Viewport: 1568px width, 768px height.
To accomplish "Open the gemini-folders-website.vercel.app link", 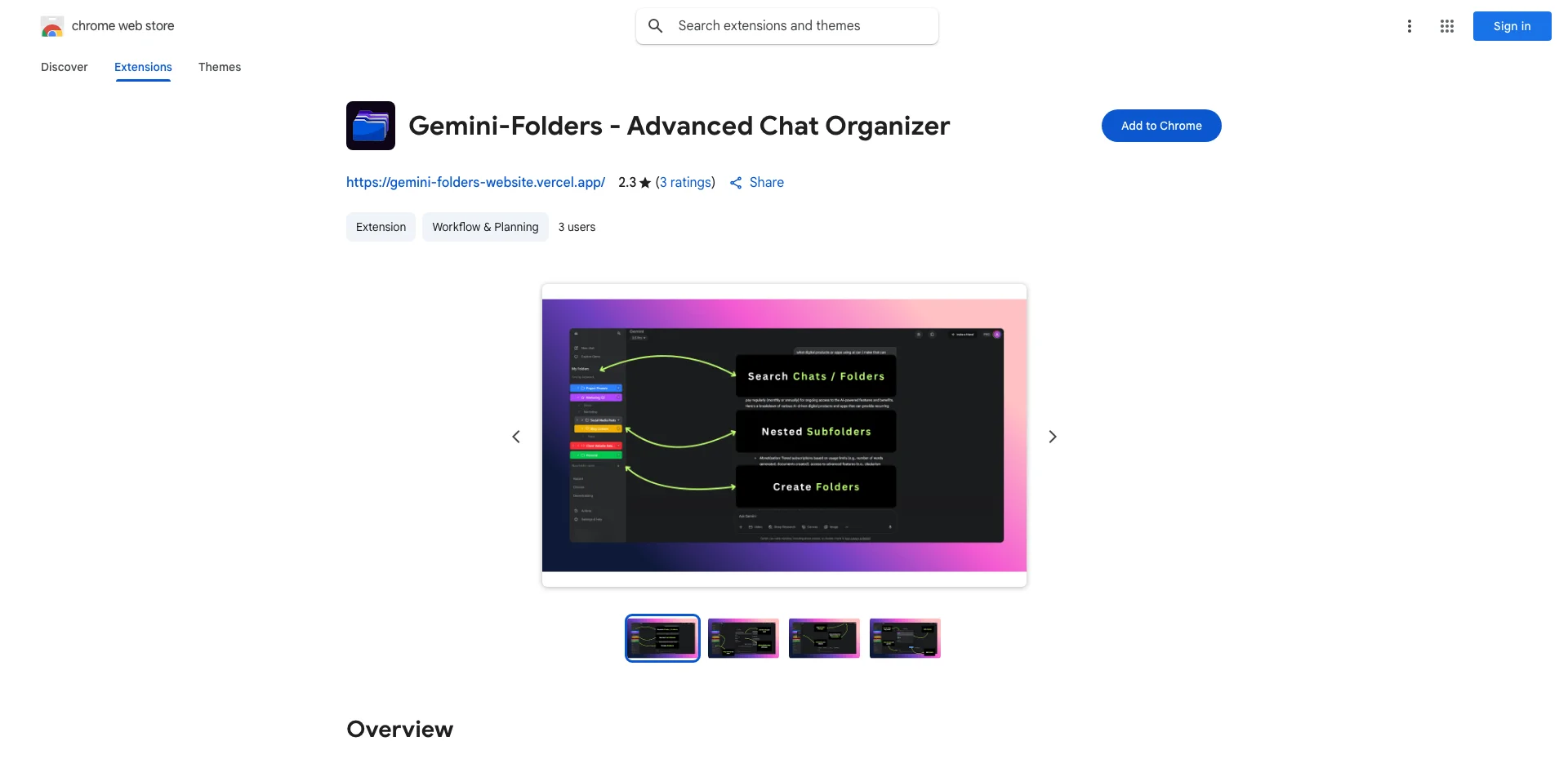I will (475, 182).
